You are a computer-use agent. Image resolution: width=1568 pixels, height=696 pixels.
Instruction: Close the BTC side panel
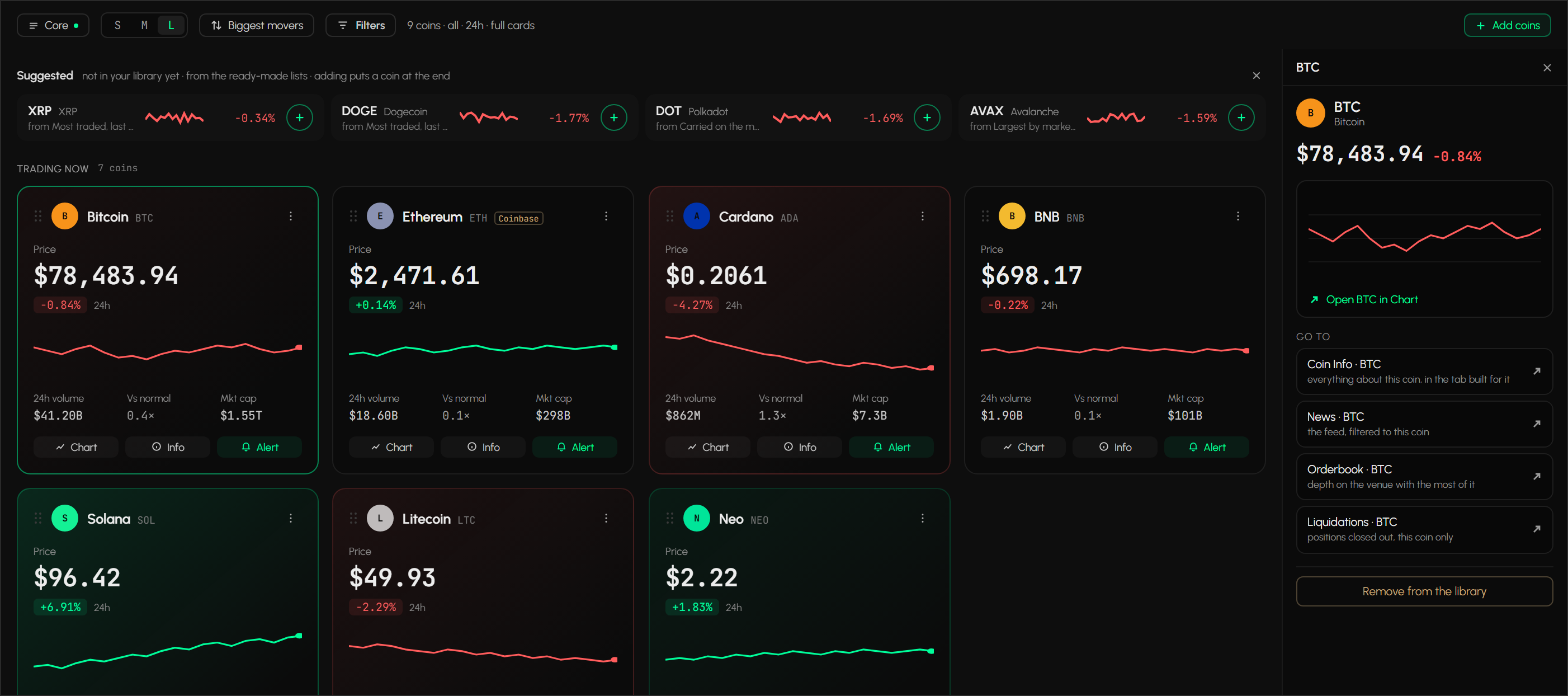tap(1547, 68)
